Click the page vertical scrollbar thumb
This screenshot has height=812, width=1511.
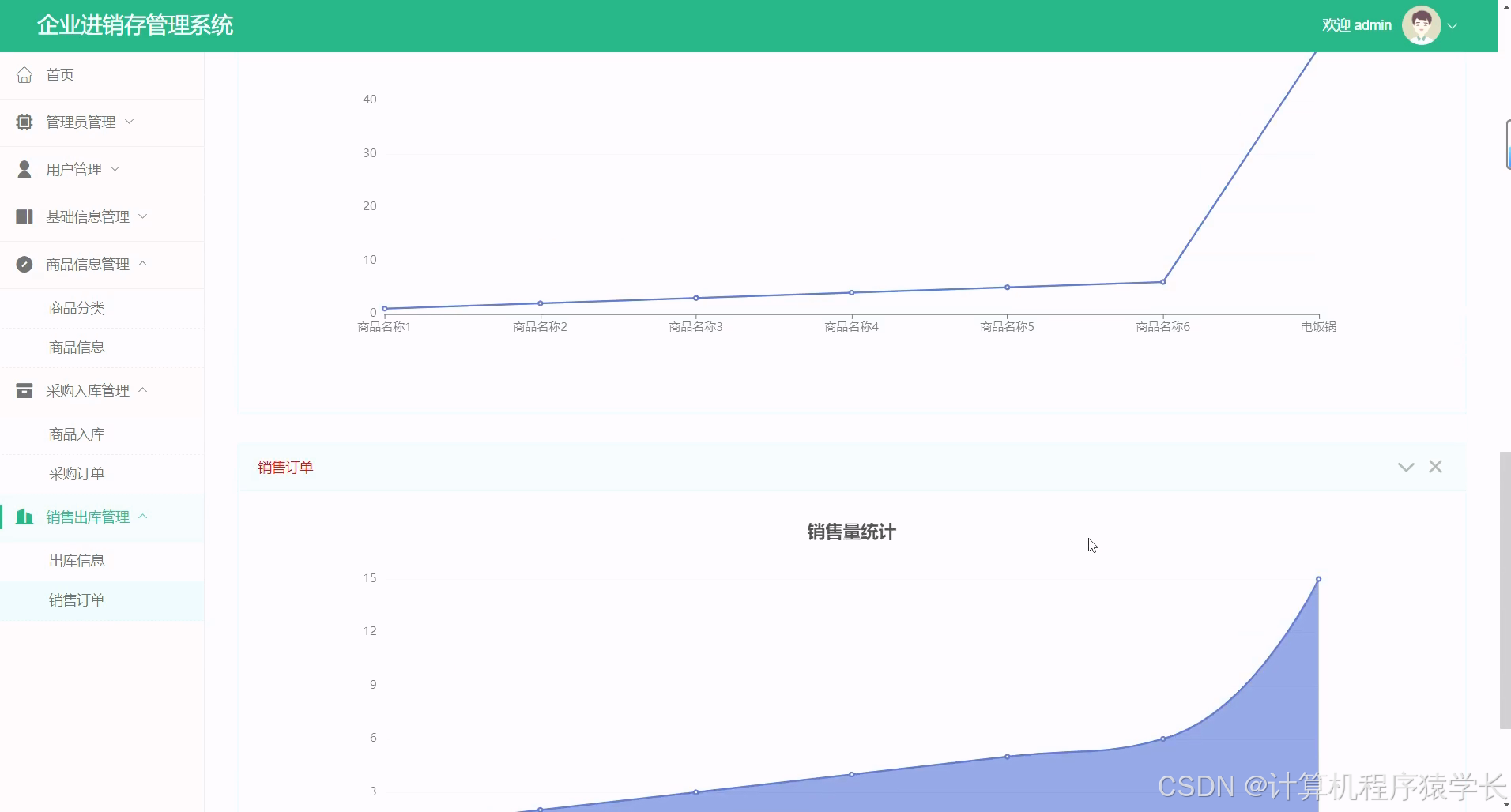[1505, 591]
